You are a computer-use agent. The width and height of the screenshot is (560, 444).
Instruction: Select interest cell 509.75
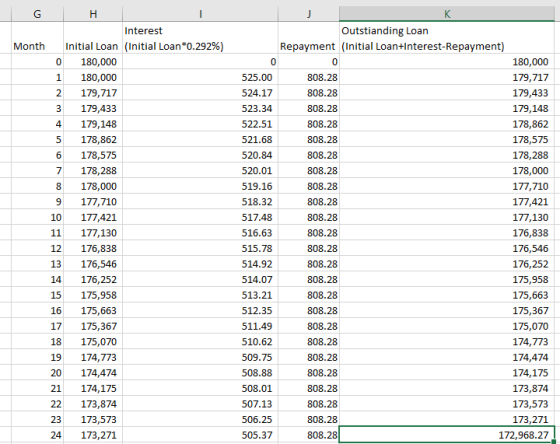pos(200,357)
